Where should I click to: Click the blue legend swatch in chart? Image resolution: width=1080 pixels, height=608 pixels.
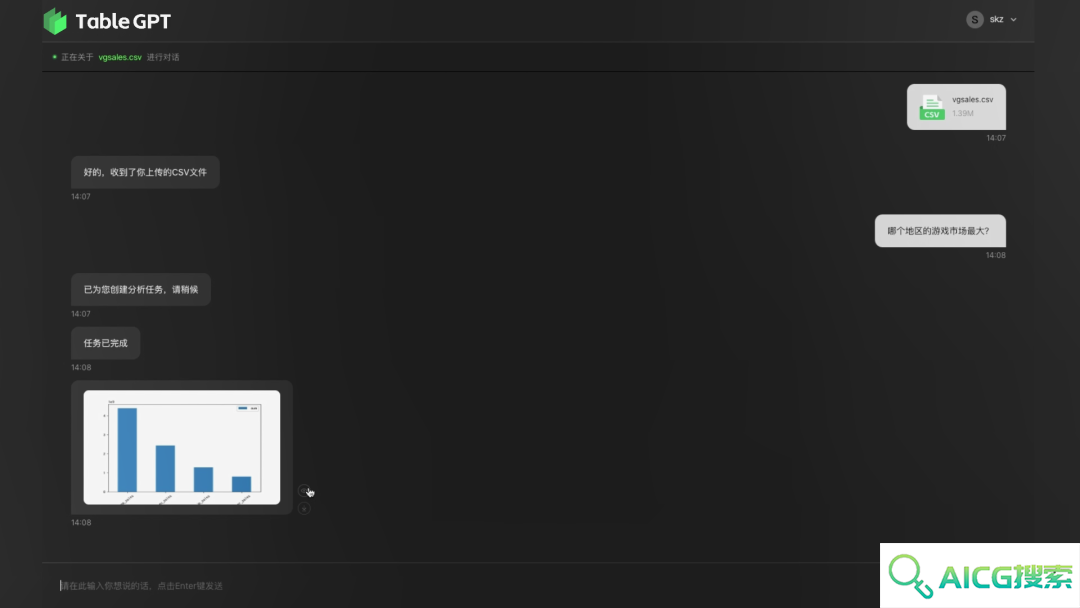coord(242,408)
